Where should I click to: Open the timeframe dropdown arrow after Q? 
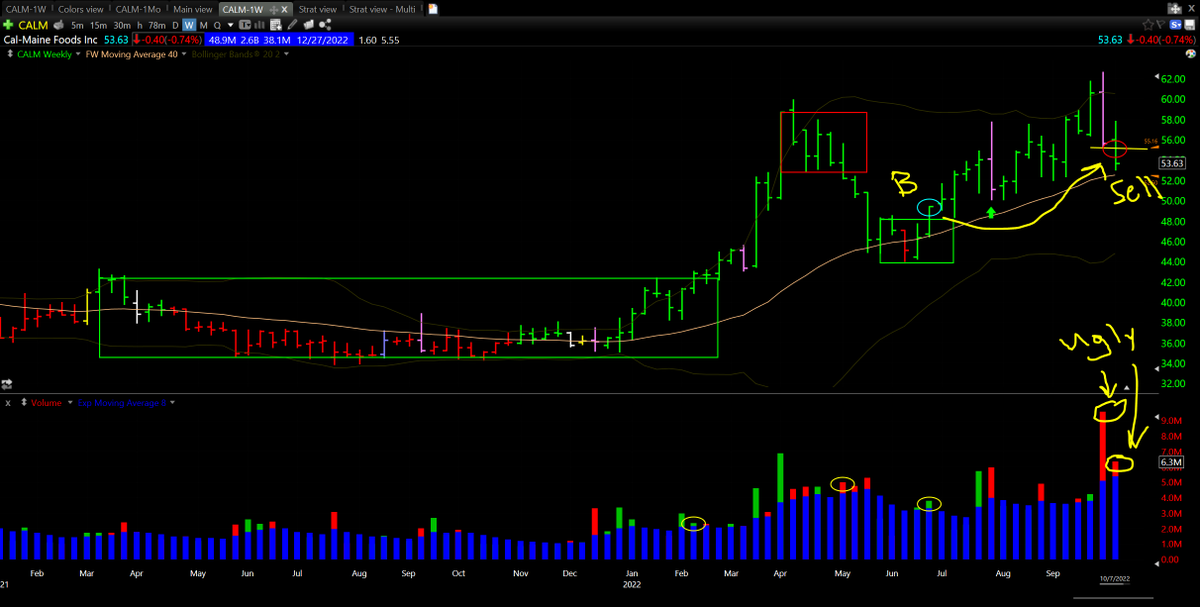231,25
